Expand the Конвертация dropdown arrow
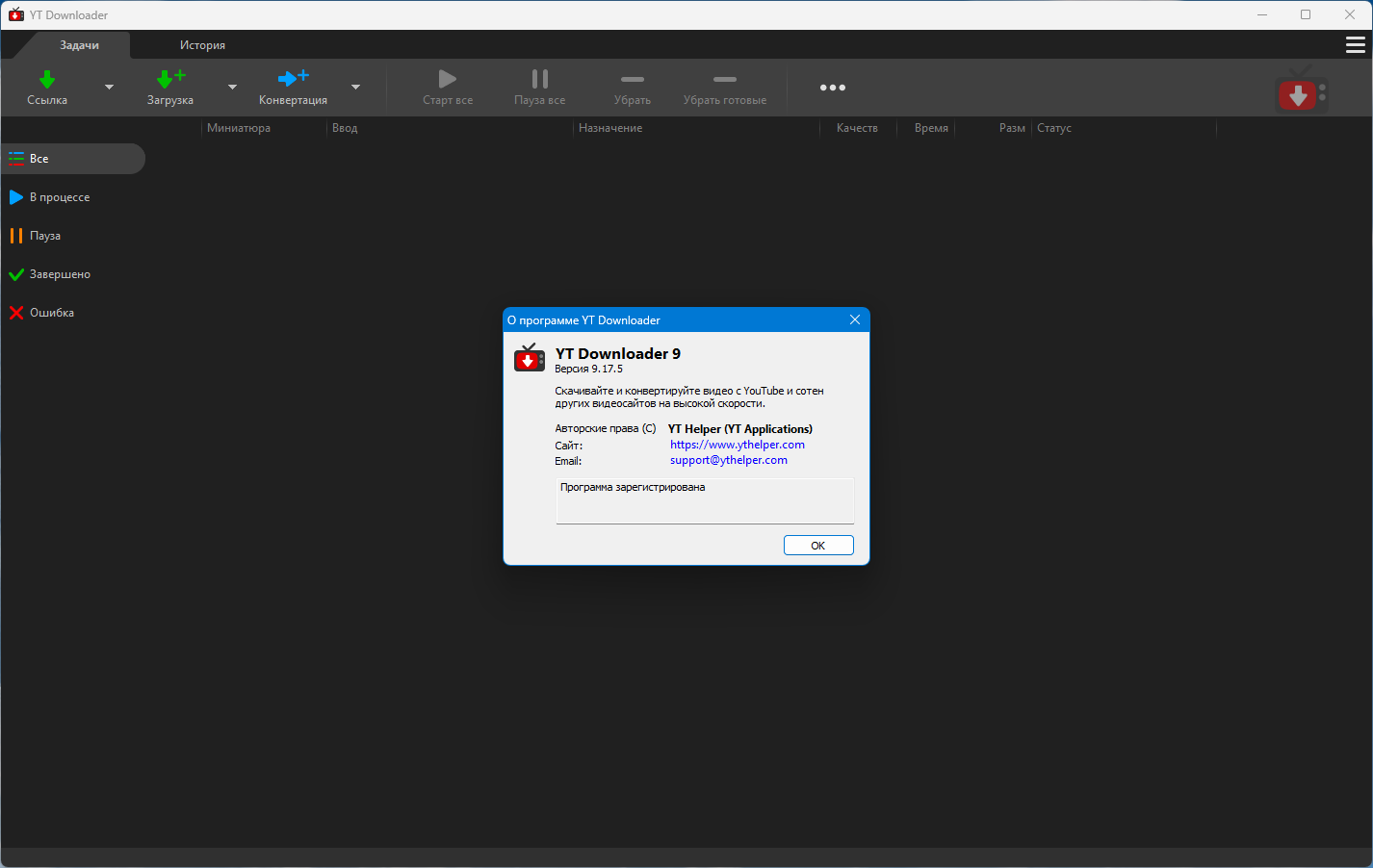1373x868 pixels. point(355,88)
